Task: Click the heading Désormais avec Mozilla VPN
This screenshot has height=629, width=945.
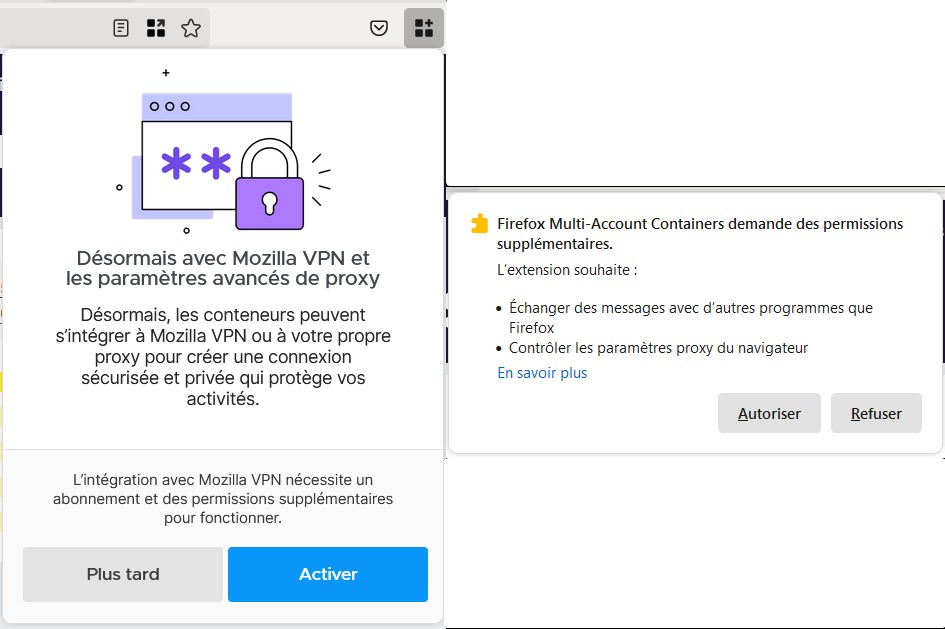Action: [223, 268]
